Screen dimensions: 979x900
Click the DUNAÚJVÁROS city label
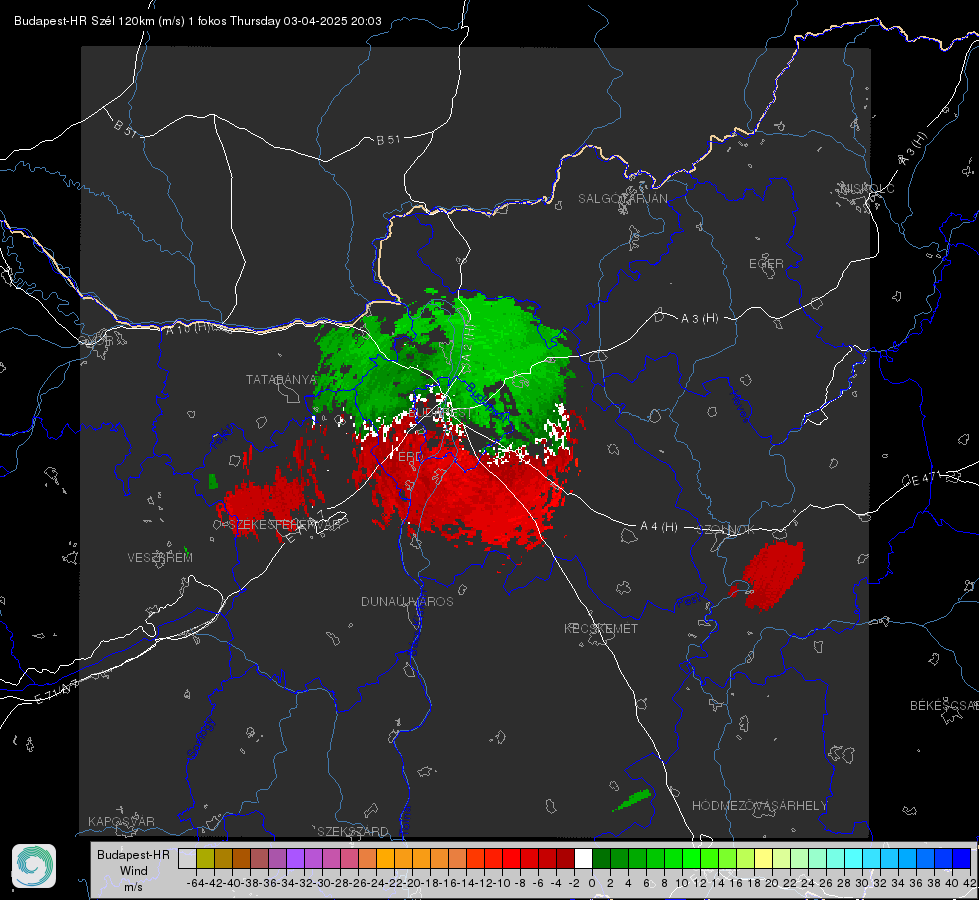(407, 601)
